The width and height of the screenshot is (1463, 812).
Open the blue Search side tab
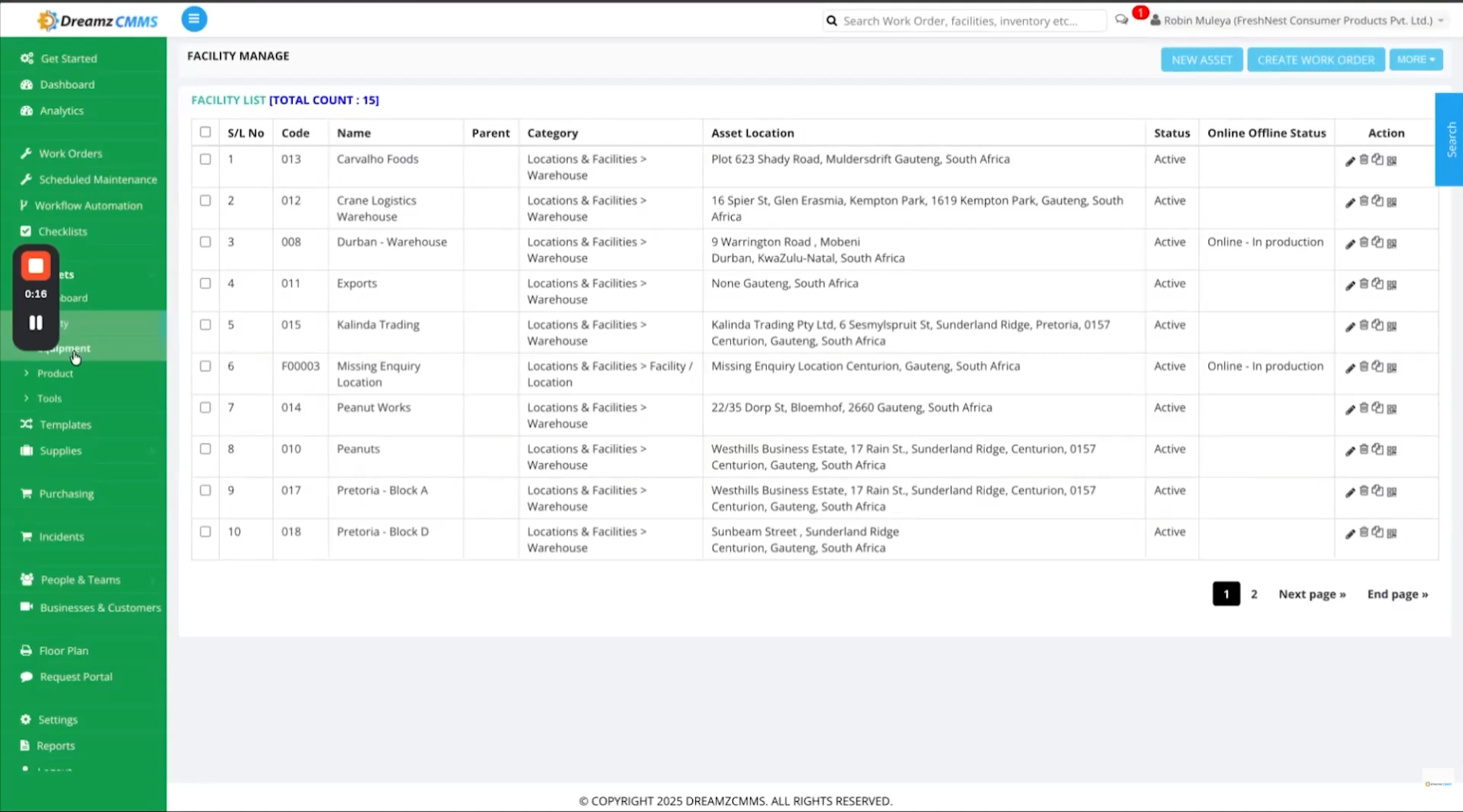pos(1449,139)
